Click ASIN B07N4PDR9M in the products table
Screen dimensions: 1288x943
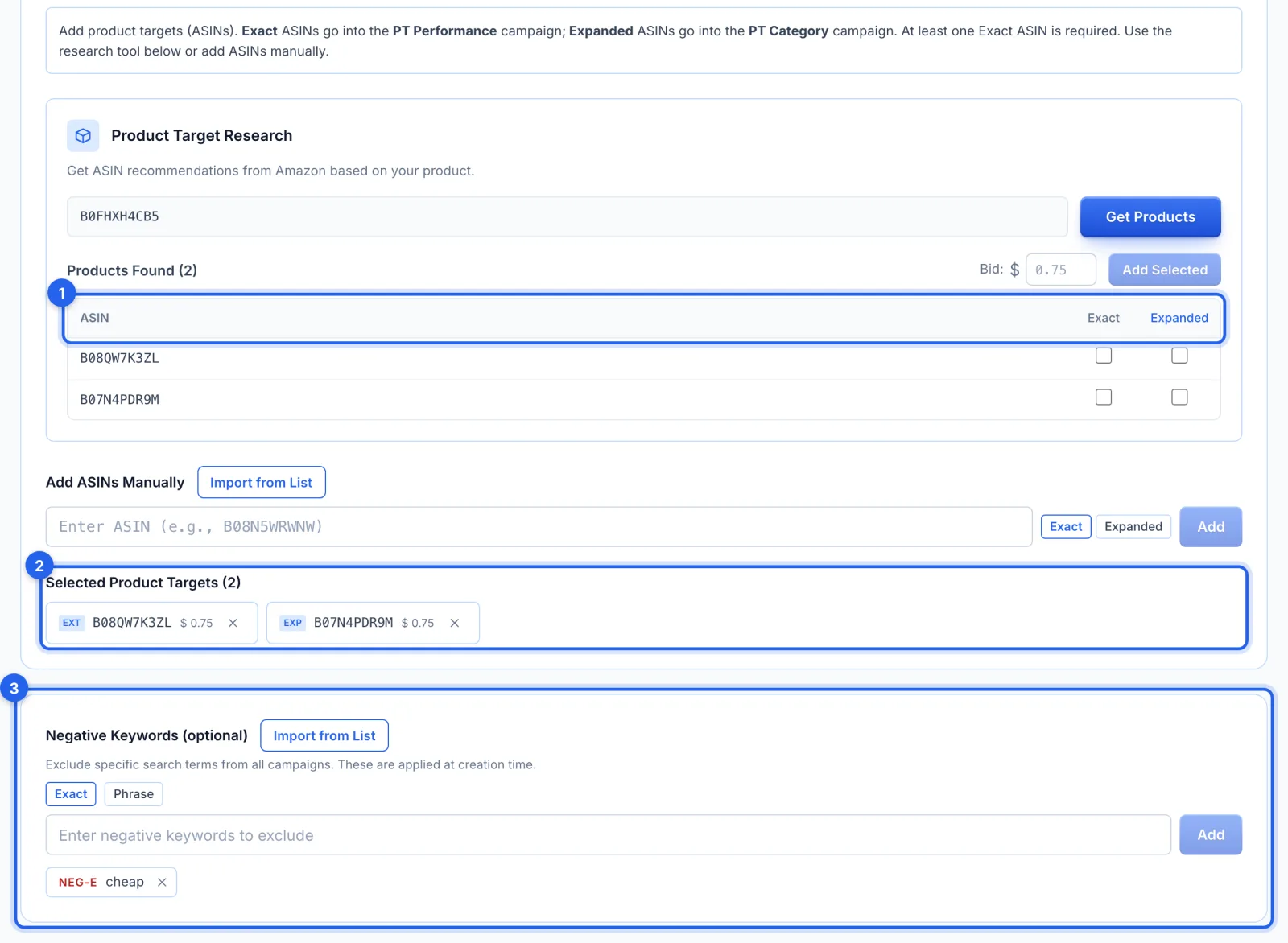tap(119, 400)
